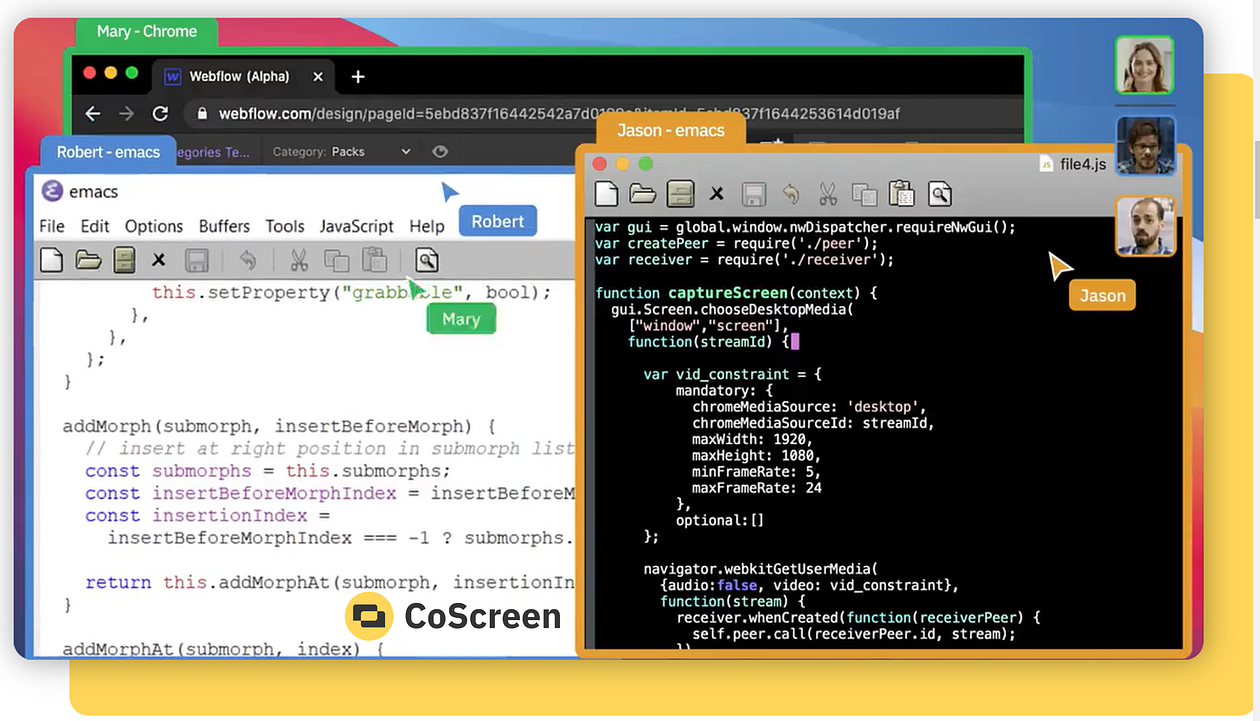Click Undo arrow icon in Jason's emacs toolbar
Image resolution: width=1260 pixels, height=721 pixels.
point(791,194)
